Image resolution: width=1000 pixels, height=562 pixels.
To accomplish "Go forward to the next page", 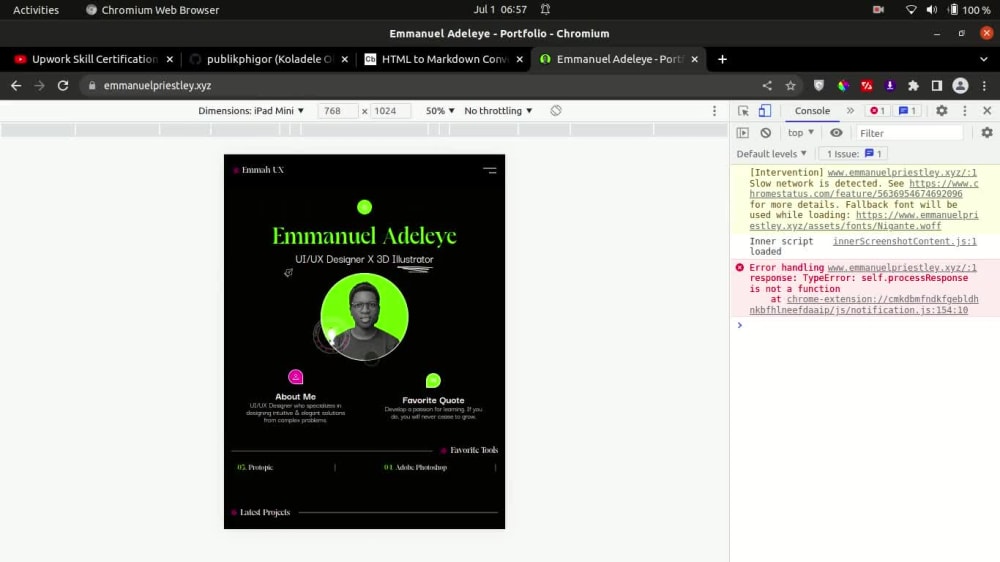I will pos(40,85).
